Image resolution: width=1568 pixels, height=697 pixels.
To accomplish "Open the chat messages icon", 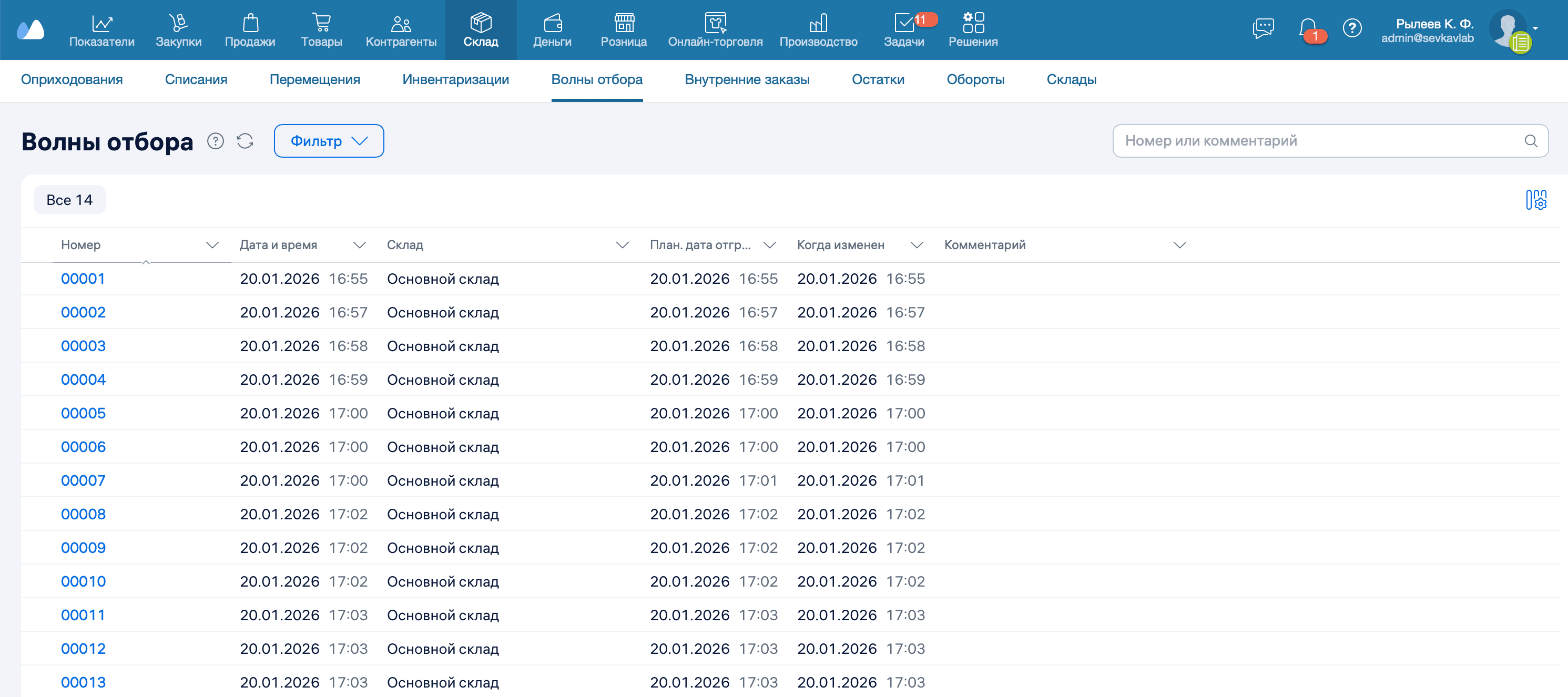I will [1263, 28].
